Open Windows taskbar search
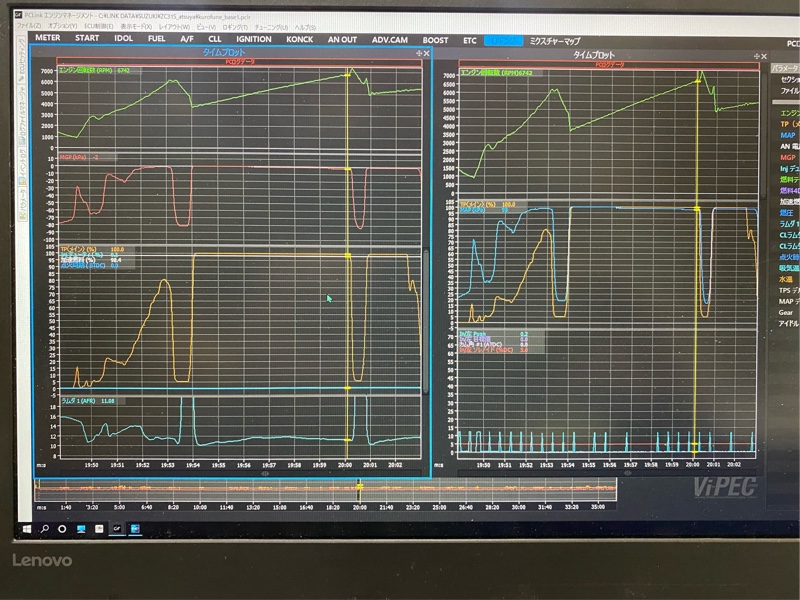 pos(44,529)
